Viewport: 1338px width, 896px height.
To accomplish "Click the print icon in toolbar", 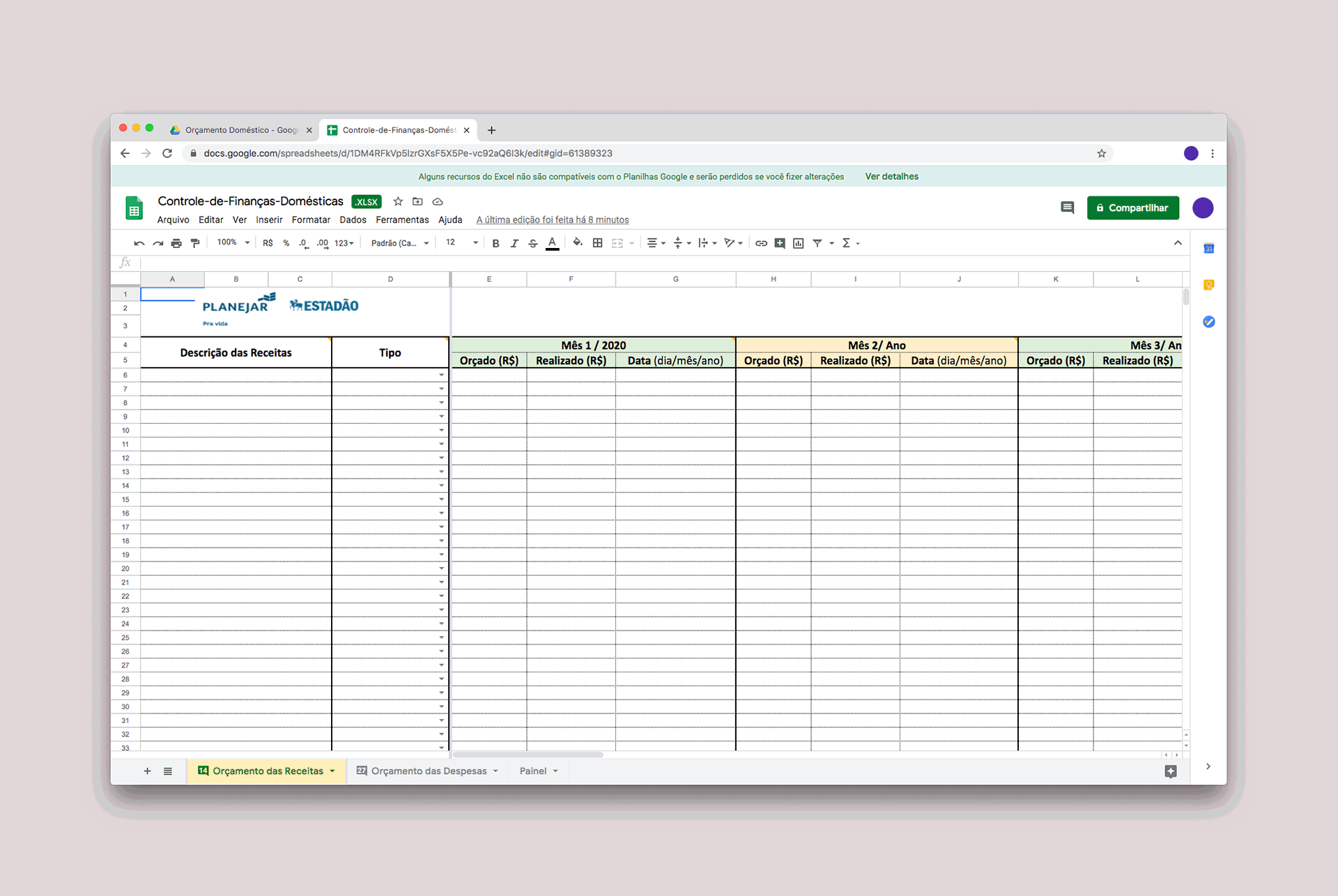I will pos(176,243).
